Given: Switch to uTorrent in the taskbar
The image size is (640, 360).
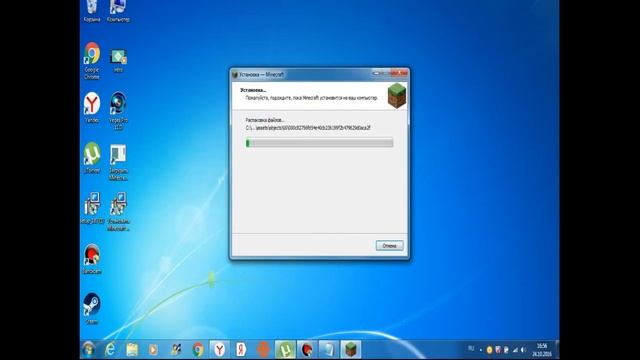Looking at the screenshot, I should point(285,349).
